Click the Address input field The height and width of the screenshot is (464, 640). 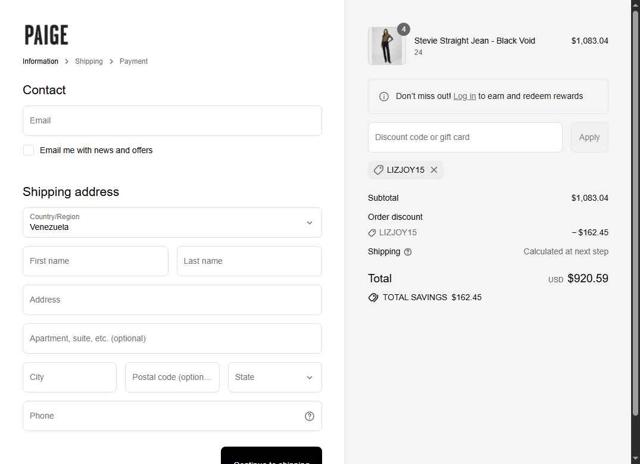pos(172,300)
